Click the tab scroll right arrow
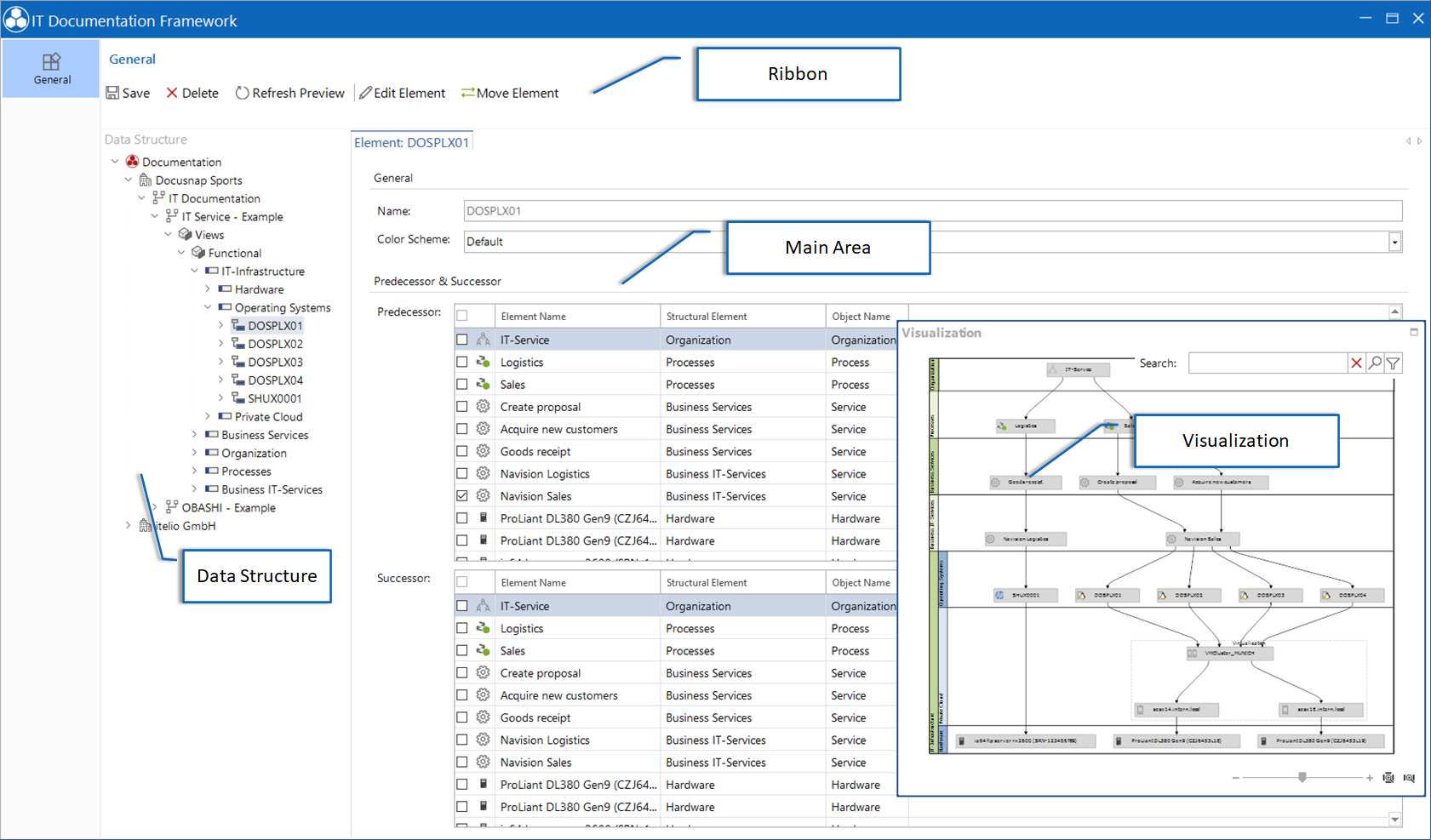Viewport: 1431px width, 840px height. click(x=1419, y=141)
